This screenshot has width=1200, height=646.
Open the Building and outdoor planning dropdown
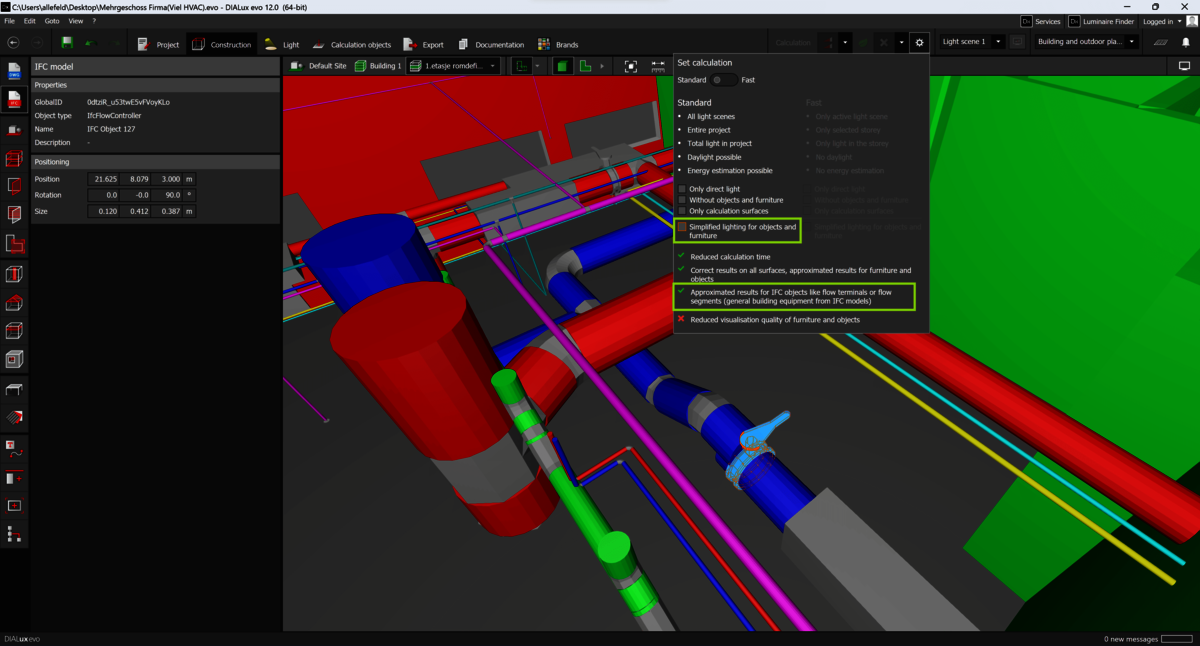pos(1134,43)
